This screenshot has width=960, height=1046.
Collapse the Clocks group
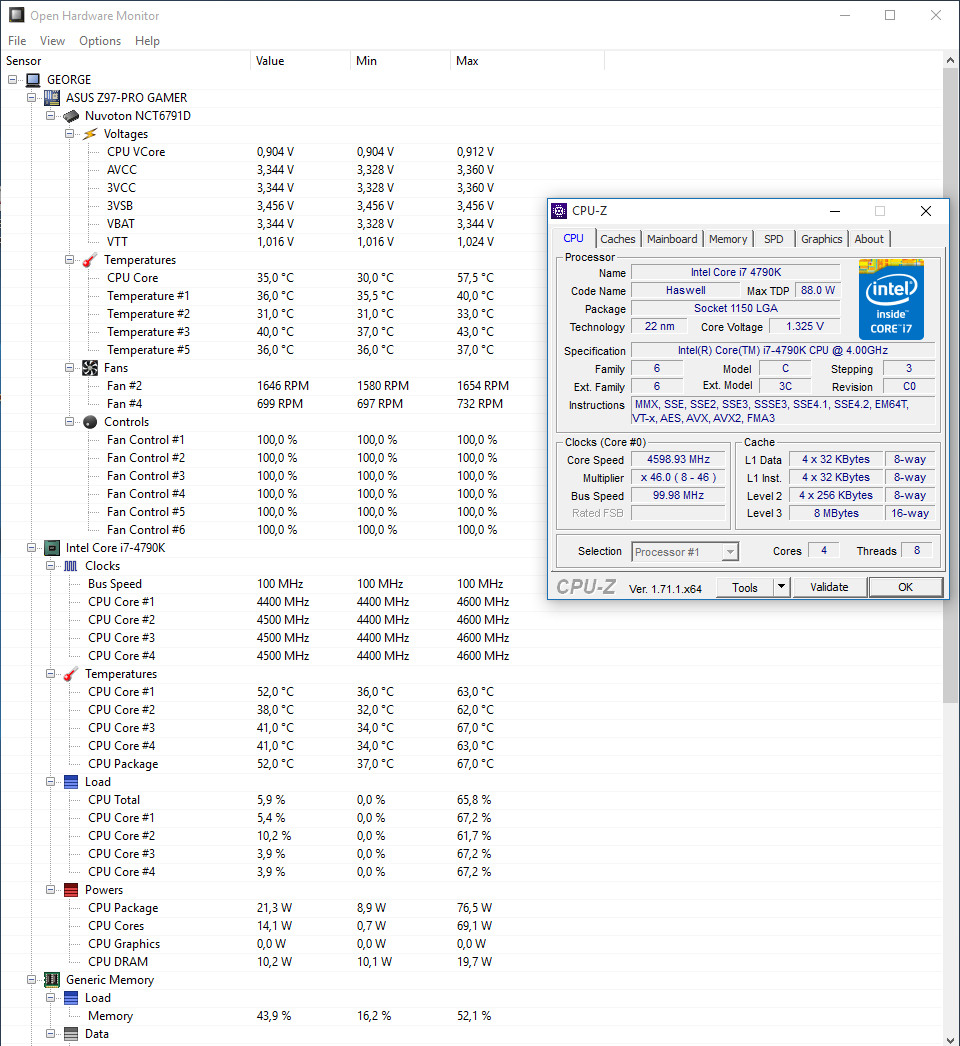tap(50, 566)
